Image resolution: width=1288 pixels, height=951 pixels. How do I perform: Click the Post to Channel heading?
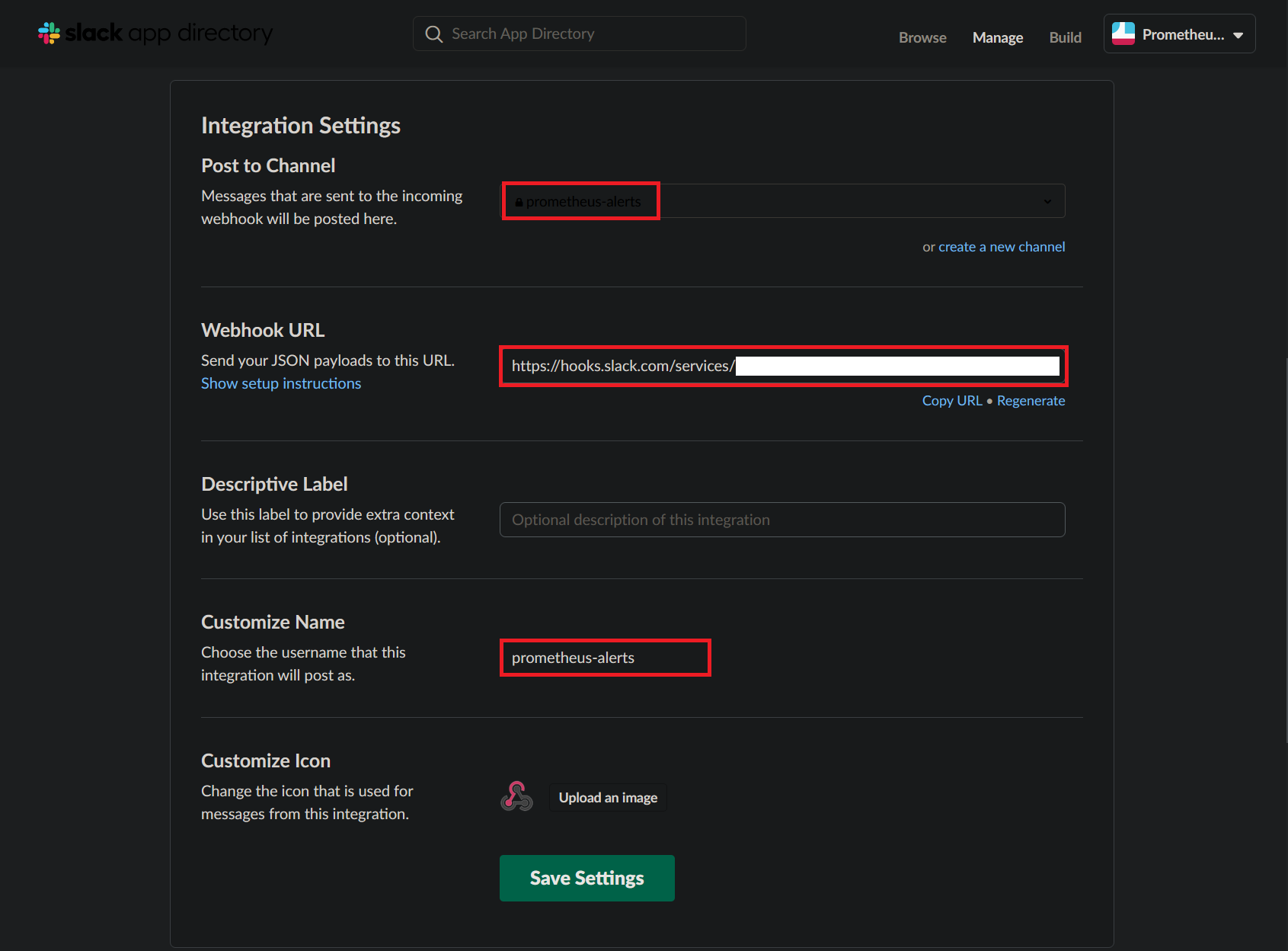(268, 165)
